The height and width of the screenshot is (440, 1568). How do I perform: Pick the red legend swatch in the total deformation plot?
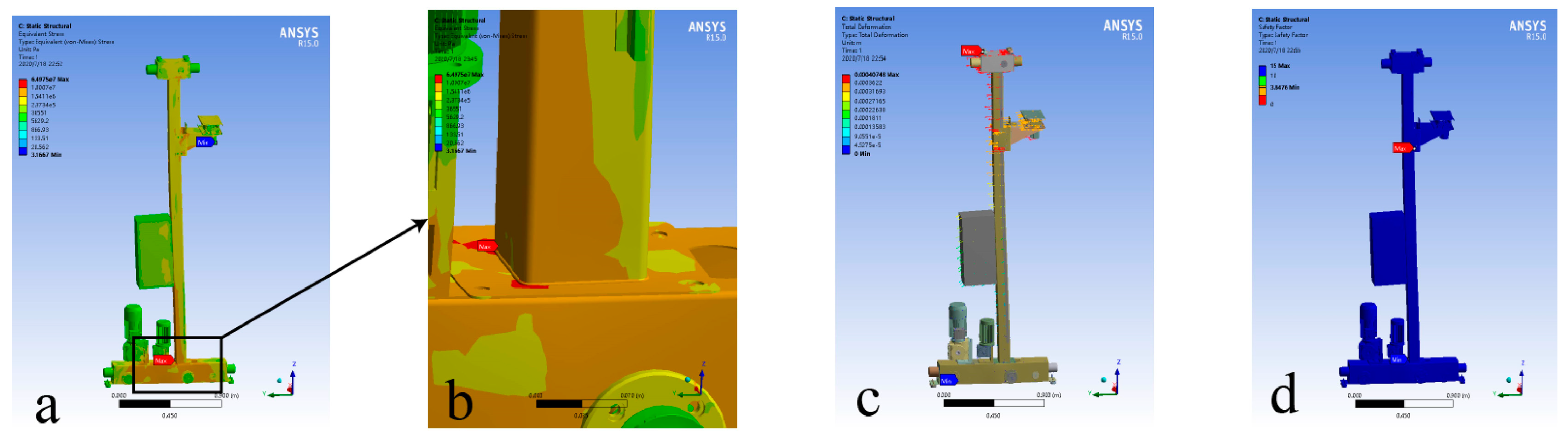845,78
